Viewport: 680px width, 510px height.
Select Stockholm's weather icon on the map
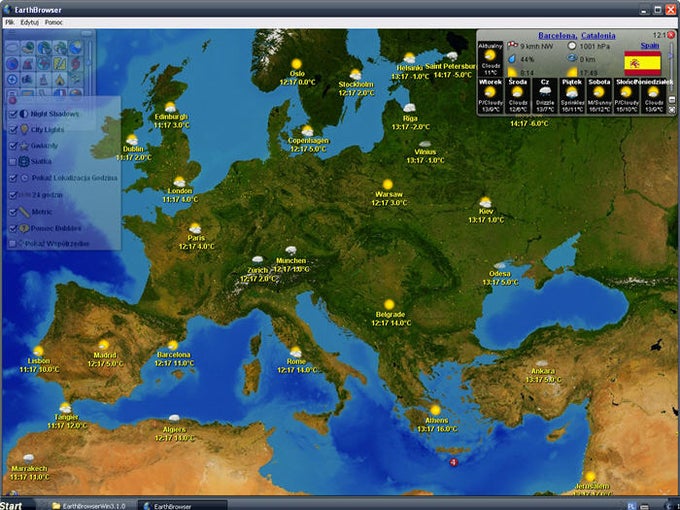pyautogui.click(x=356, y=75)
